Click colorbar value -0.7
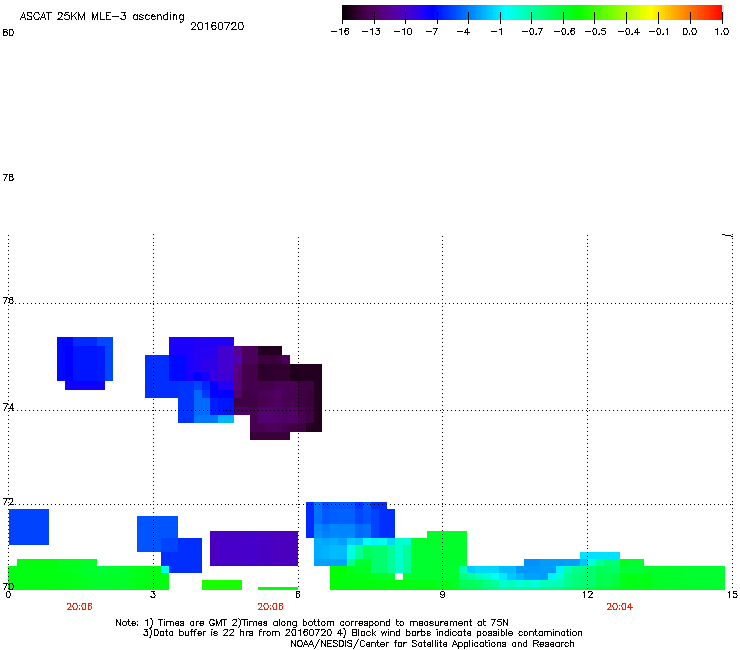Image resolution: width=740 pixels, height=650 pixels. coord(532,32)
